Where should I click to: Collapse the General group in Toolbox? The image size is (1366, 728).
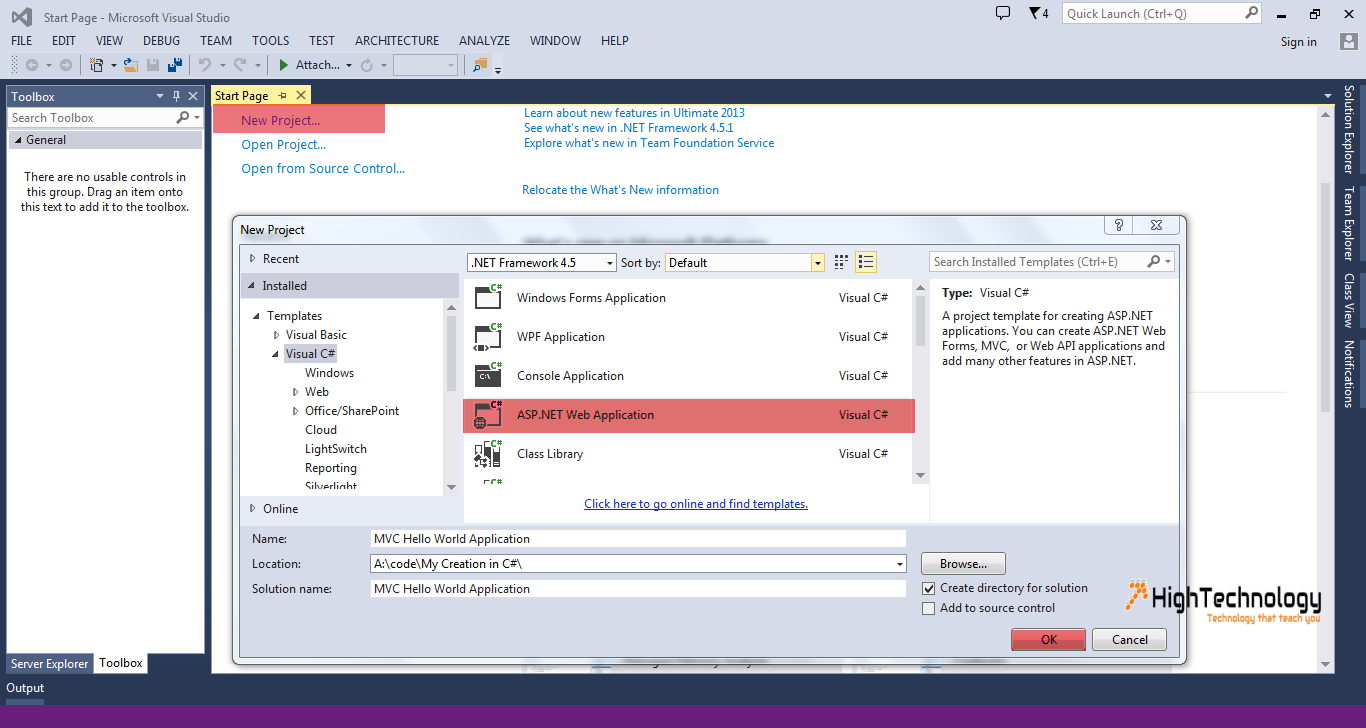17,140
